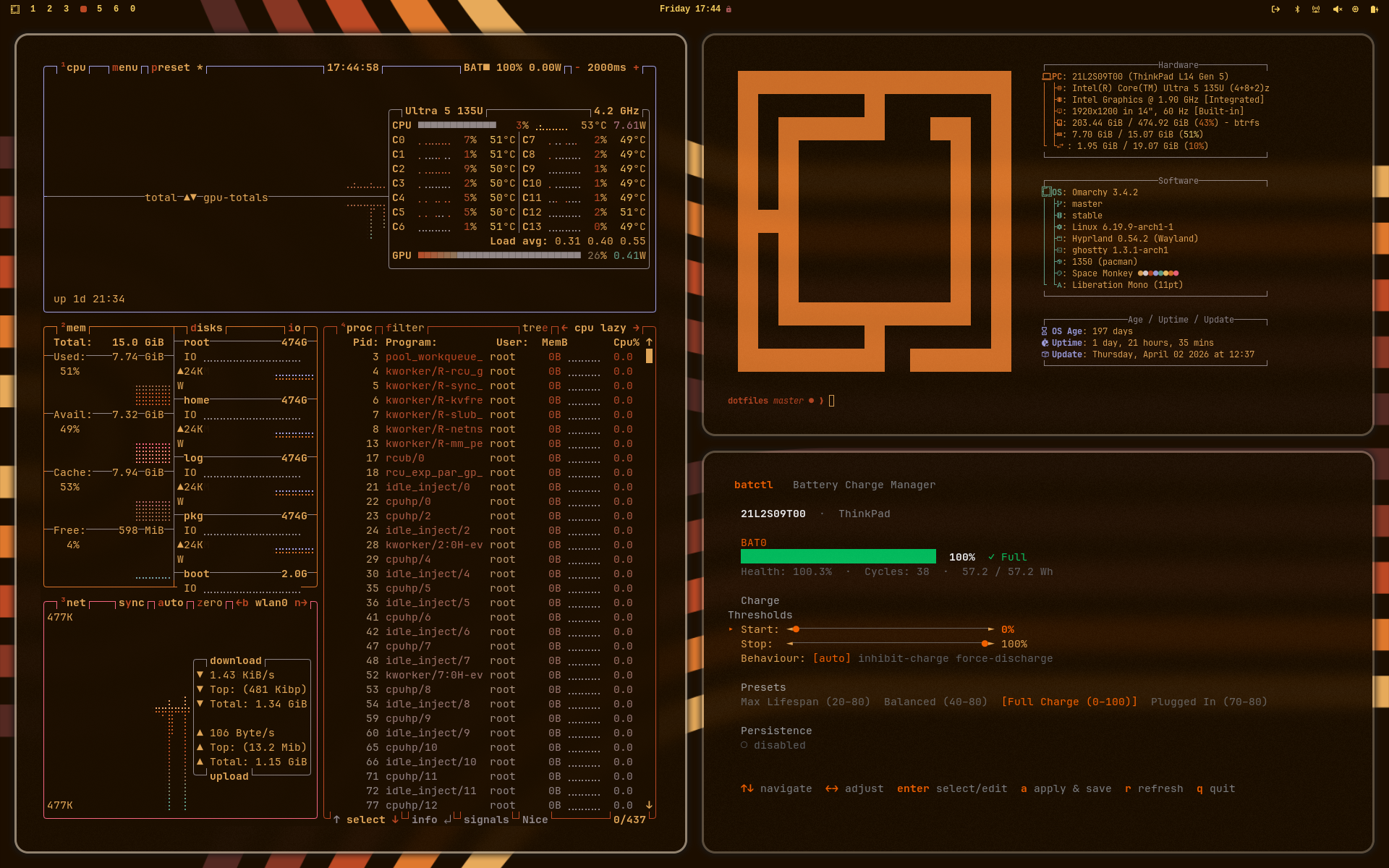Viewport: 1389px width, 868px height.
Task: Toggle the persistence disabled radio
Action: point(744,745)
